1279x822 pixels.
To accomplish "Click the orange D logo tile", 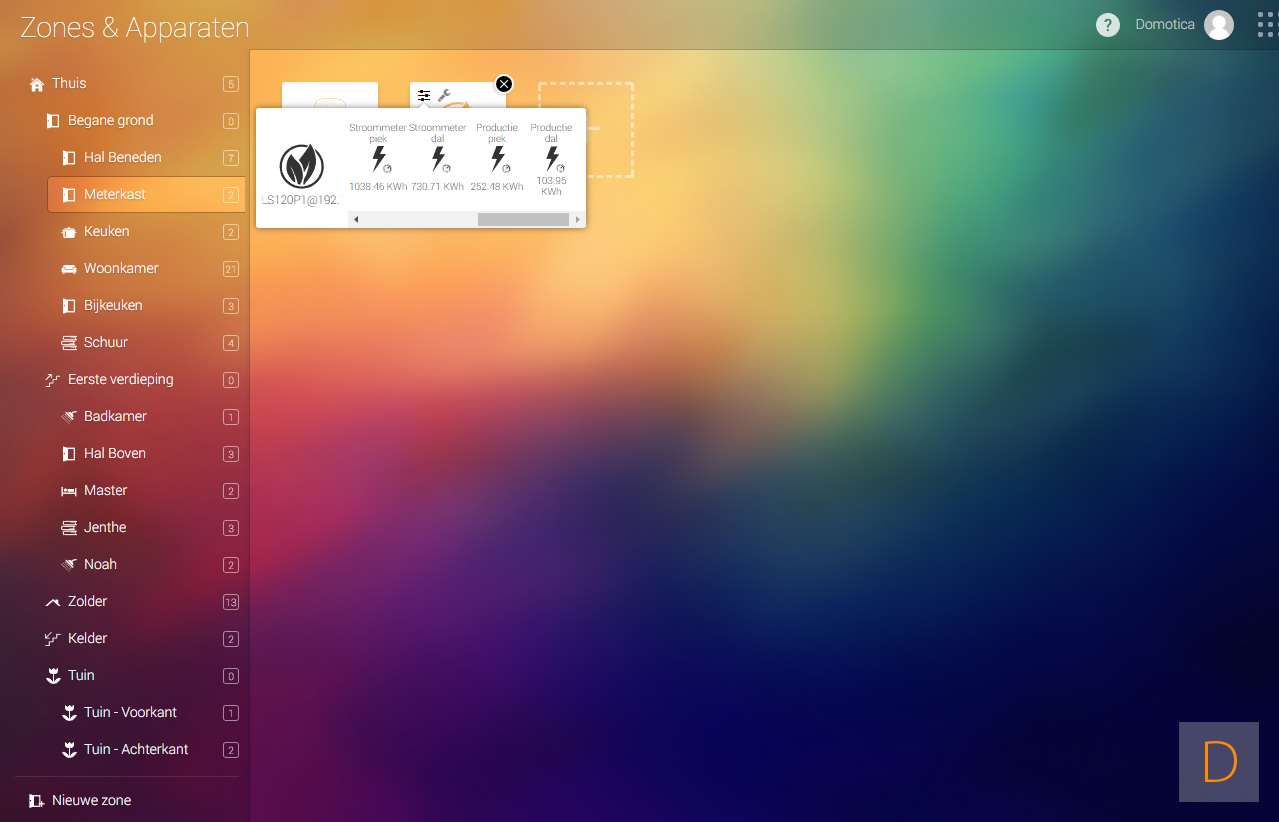I will [x=1219, y=762].
